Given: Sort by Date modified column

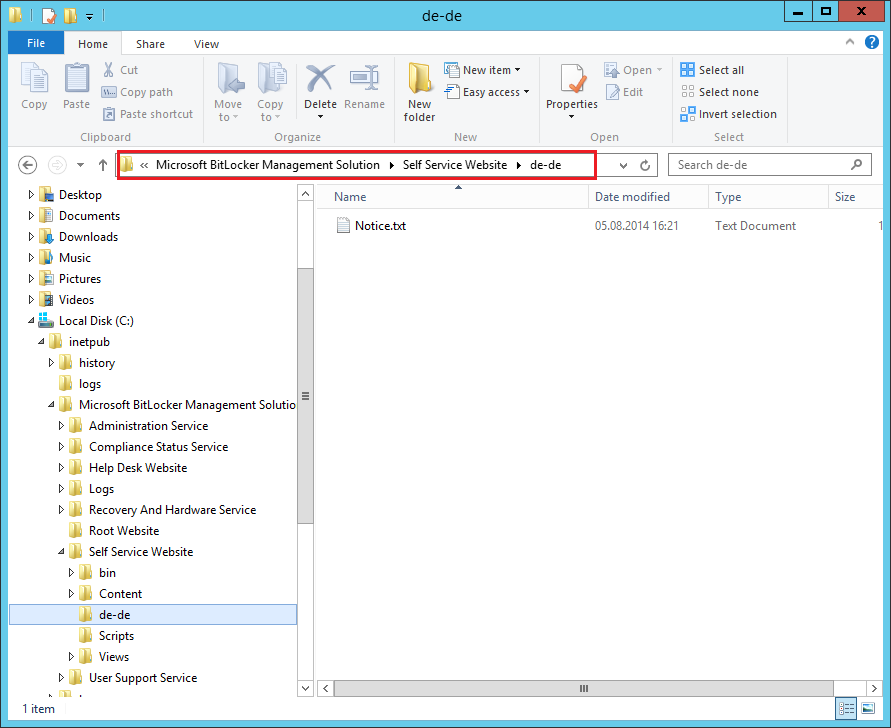Looking at the screenshot, I should pyautogui.click(x=648, y=197).
